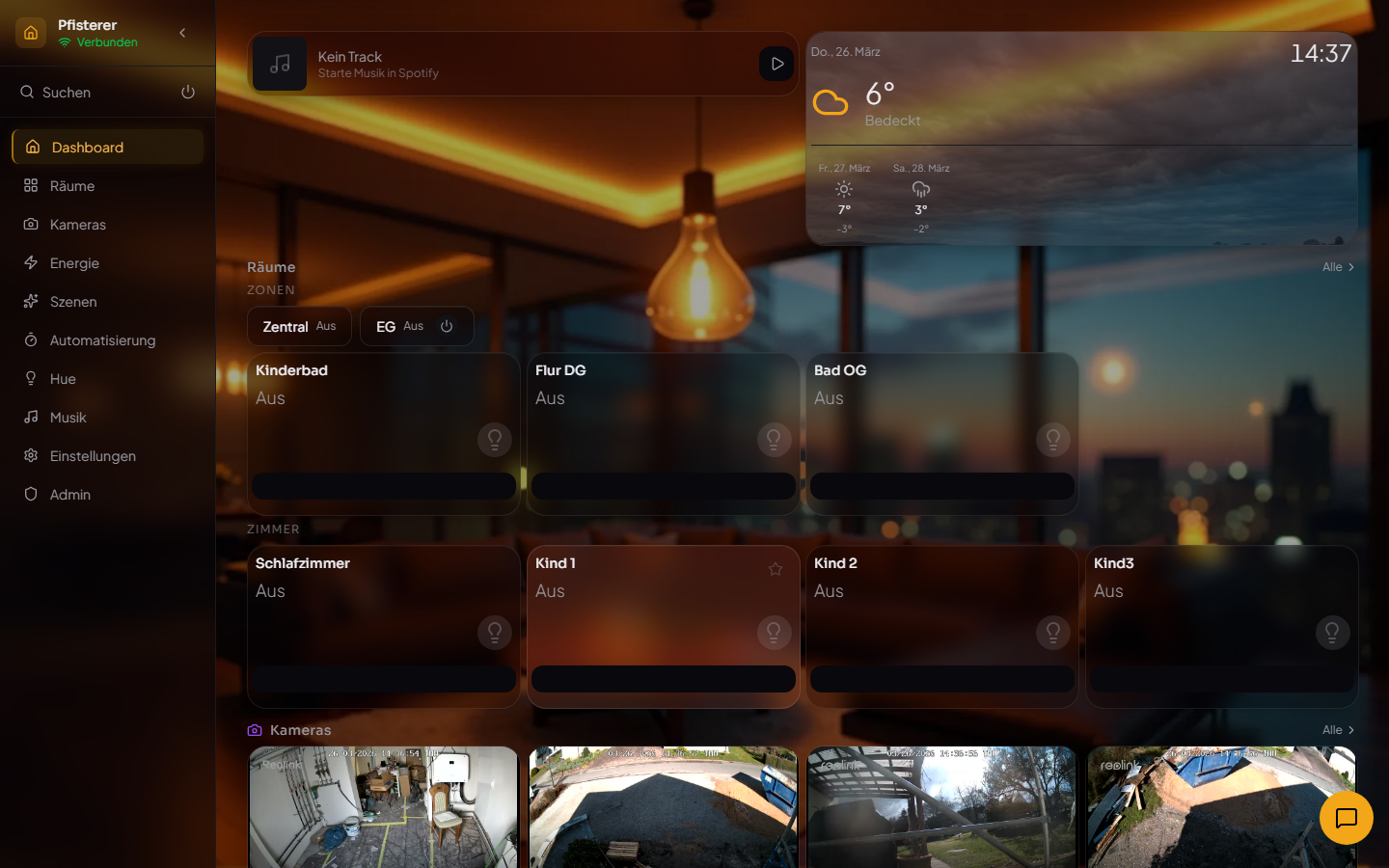
Task: Select the Zentral zone button
Action: pyautogui.click(x=299, y=326)
